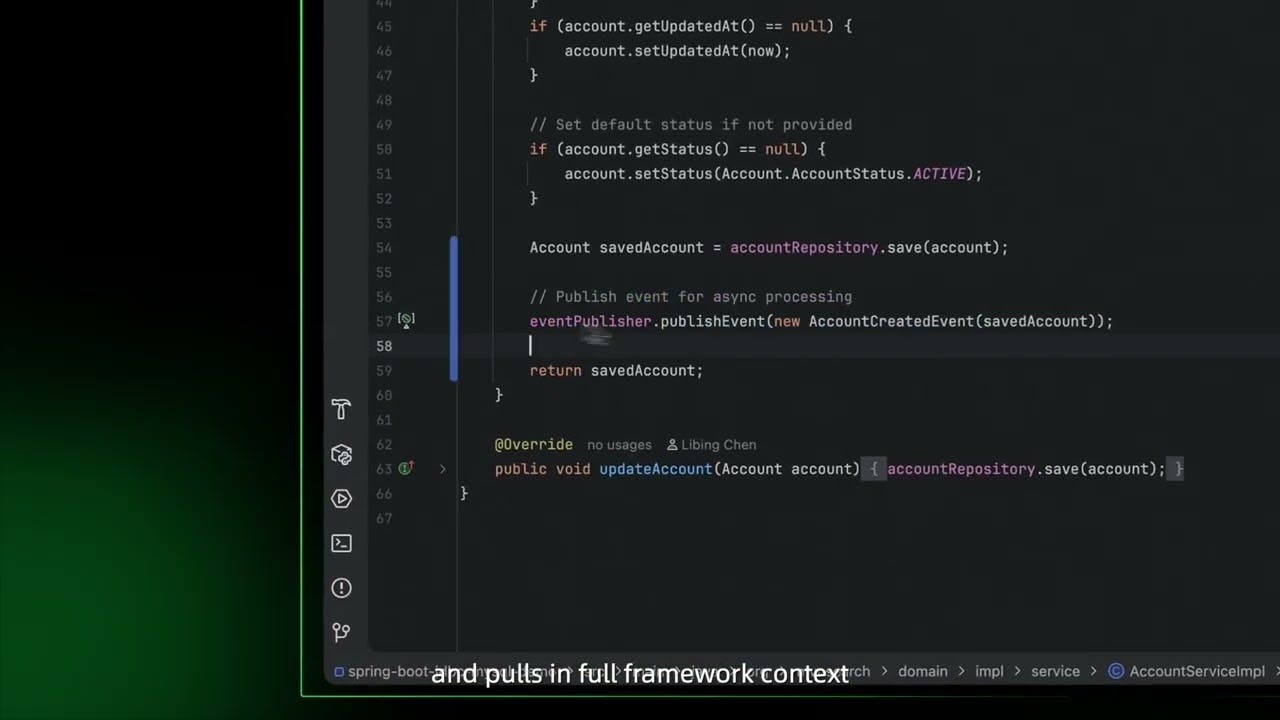Expand the folded updateAccount method on line 63

pos(442,469)
